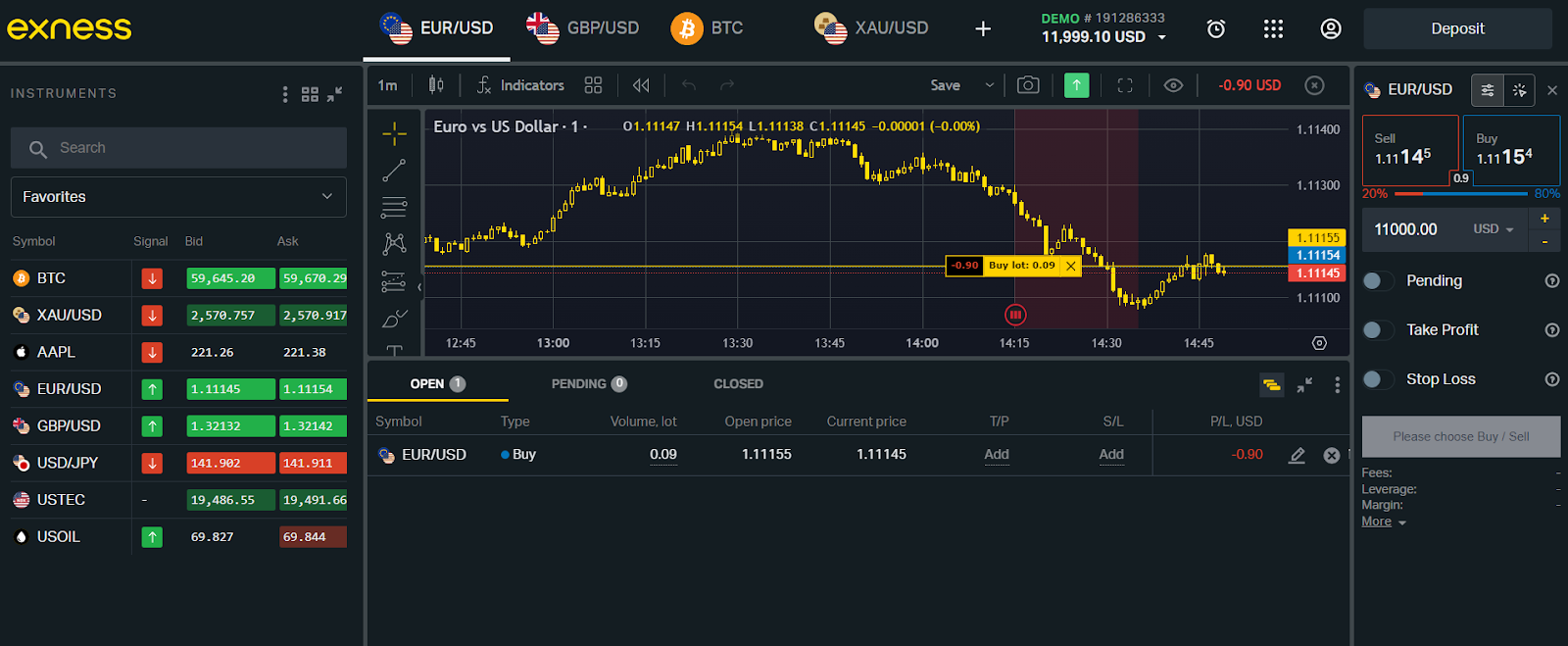Select the Fibonacci retracement lines tool
This screenshot has width=1568, height=646.
[x=394, y=208]
